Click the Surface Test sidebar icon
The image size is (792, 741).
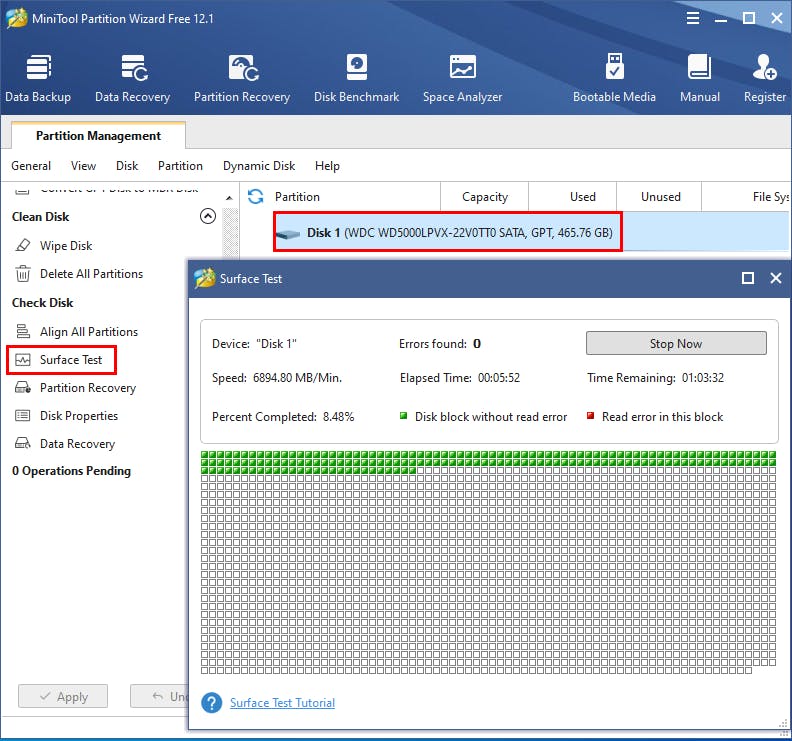pyautogui.click(x=23, y=360)
